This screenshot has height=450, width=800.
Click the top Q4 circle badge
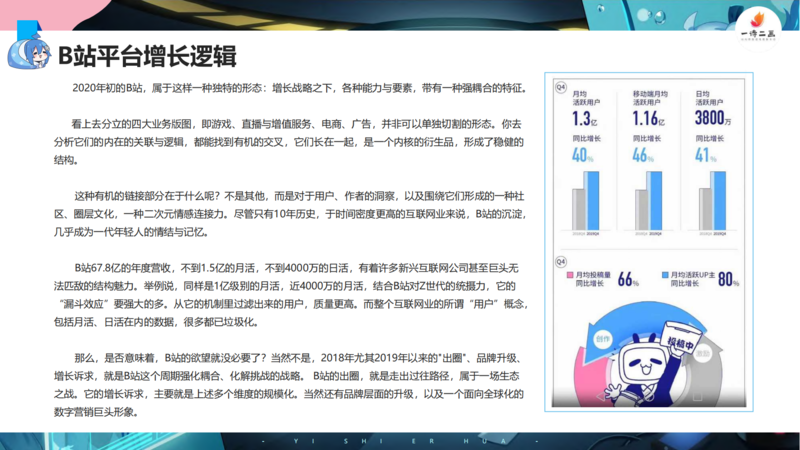[561, 86]
